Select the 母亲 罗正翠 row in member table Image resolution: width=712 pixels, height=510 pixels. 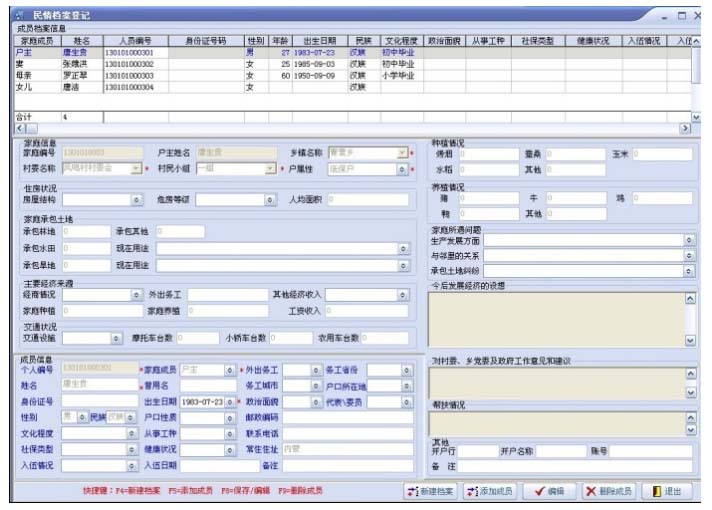pos(100,75)
